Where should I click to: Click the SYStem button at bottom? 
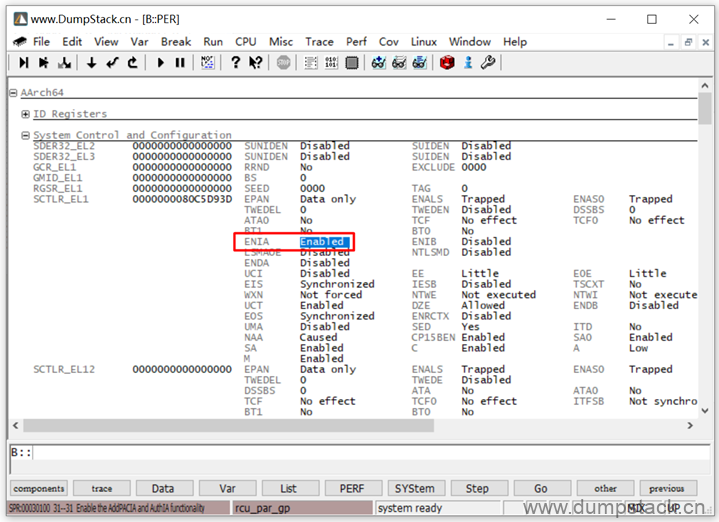(x=414, y=488)
